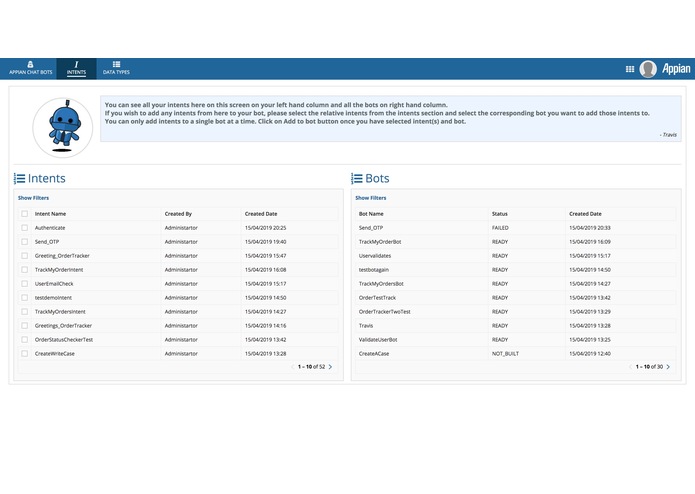Check the Greeting_OrderTracker intent checkbox
Viewport: 695px width, 494px height.
(24, 256)
